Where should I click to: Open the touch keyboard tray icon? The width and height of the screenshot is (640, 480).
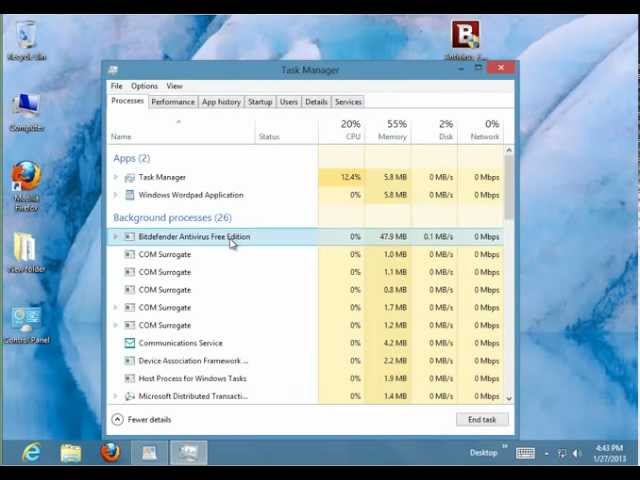coord(525,453)
